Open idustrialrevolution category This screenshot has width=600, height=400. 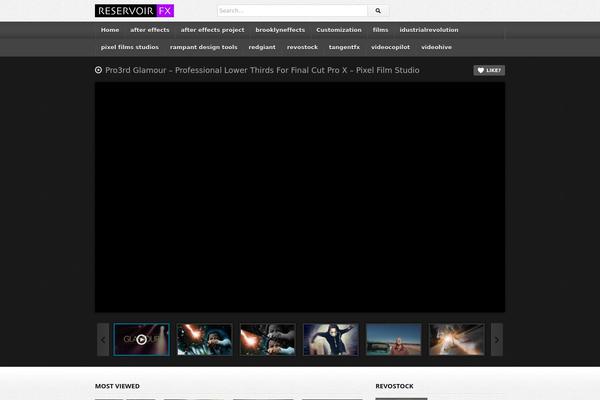[x=429, y=30]
